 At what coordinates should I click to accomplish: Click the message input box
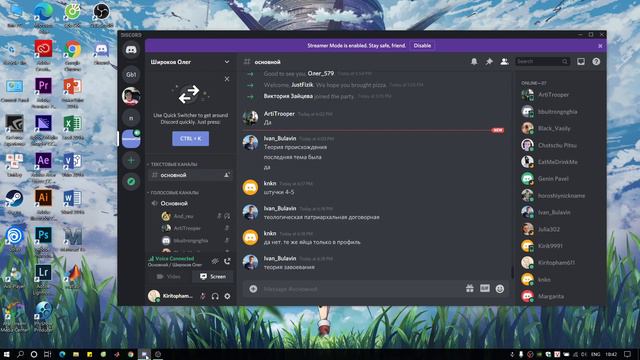[361, 289]
